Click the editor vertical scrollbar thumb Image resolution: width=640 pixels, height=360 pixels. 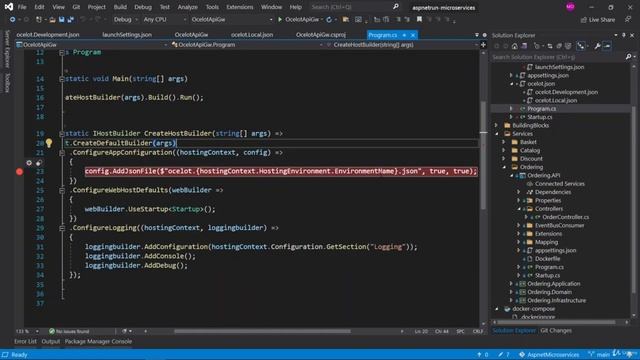tap(483, 155)
